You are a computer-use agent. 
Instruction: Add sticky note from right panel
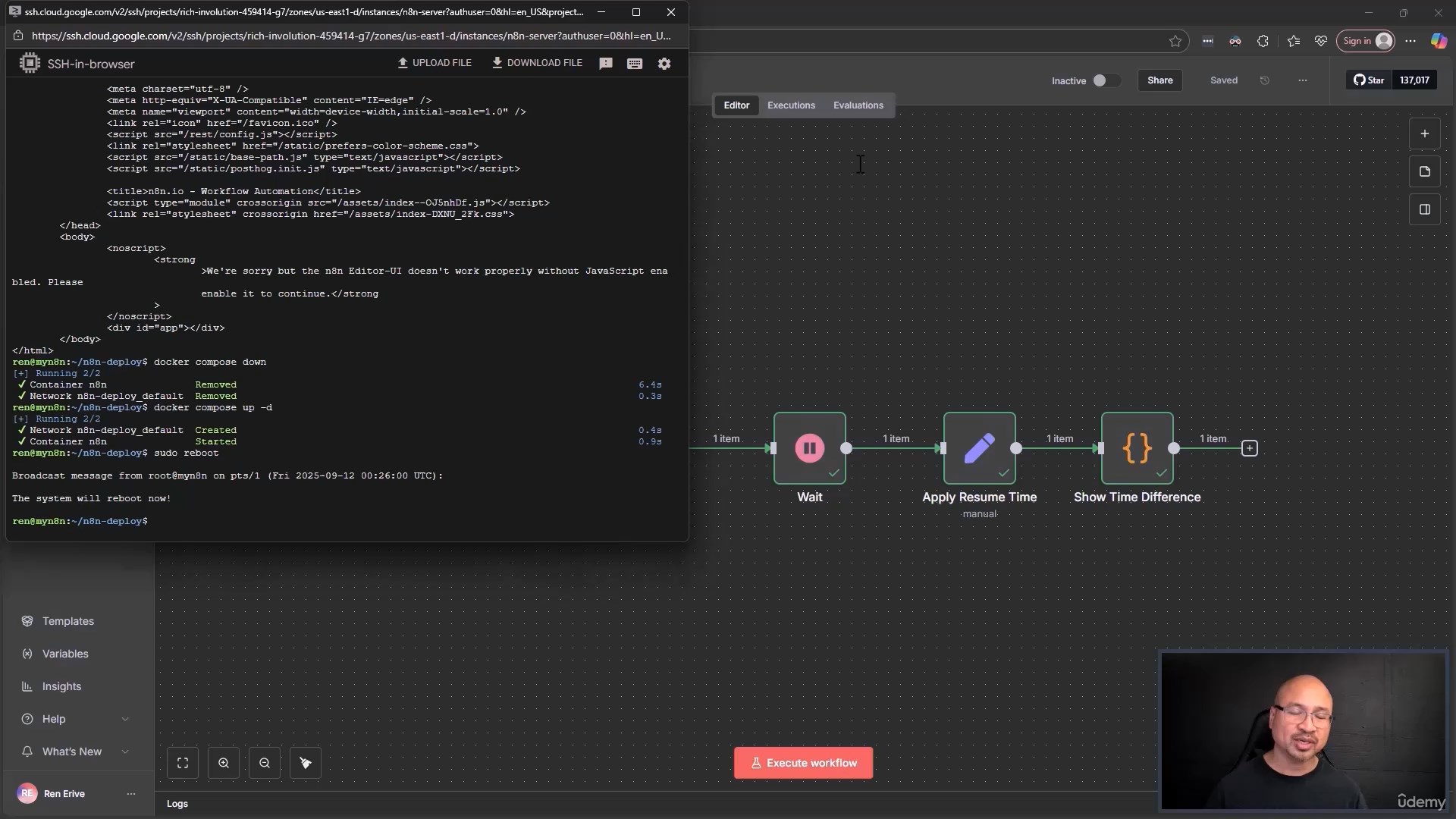point(1425,171)
